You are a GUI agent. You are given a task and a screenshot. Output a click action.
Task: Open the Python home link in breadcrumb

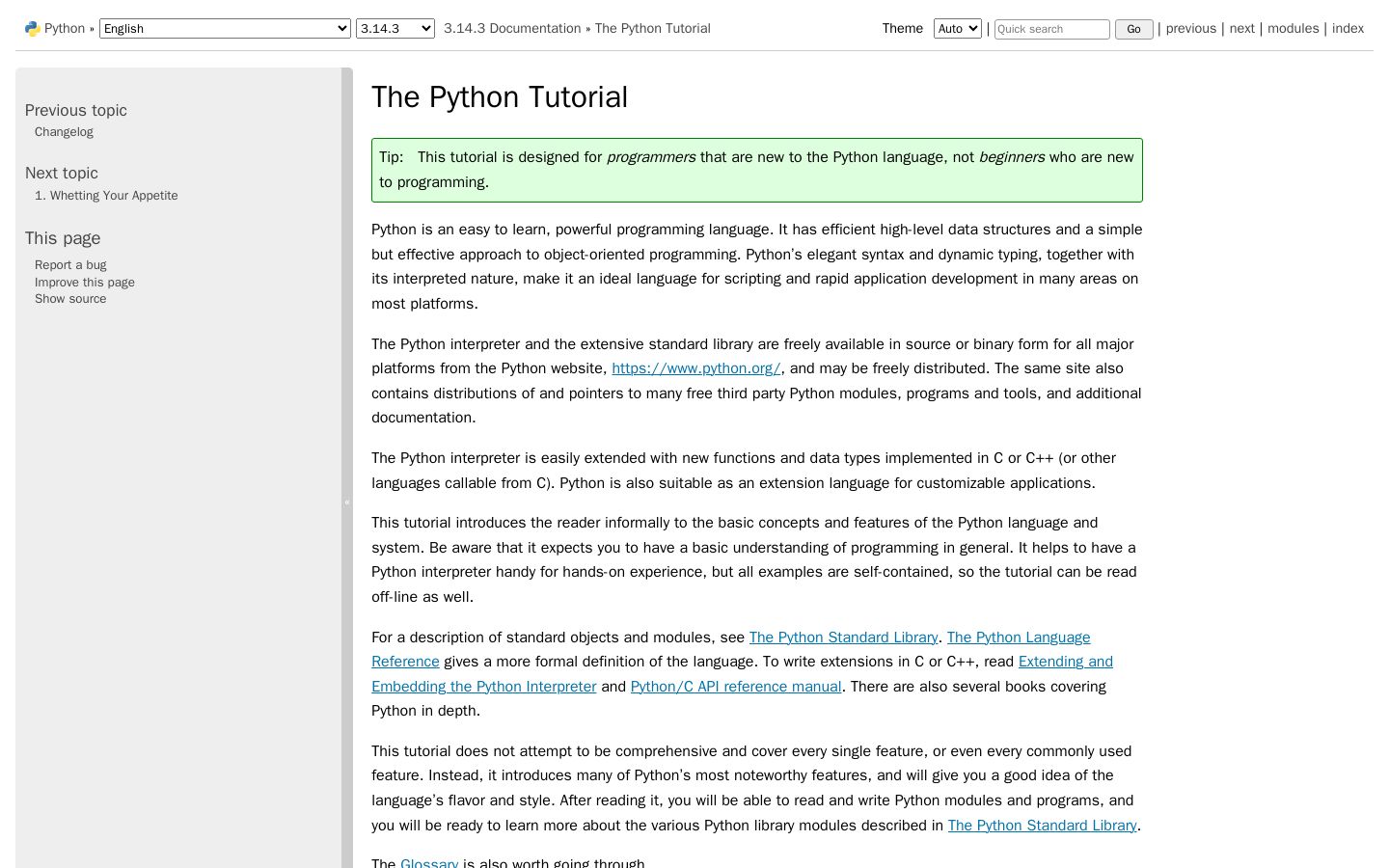pos(65,29)
